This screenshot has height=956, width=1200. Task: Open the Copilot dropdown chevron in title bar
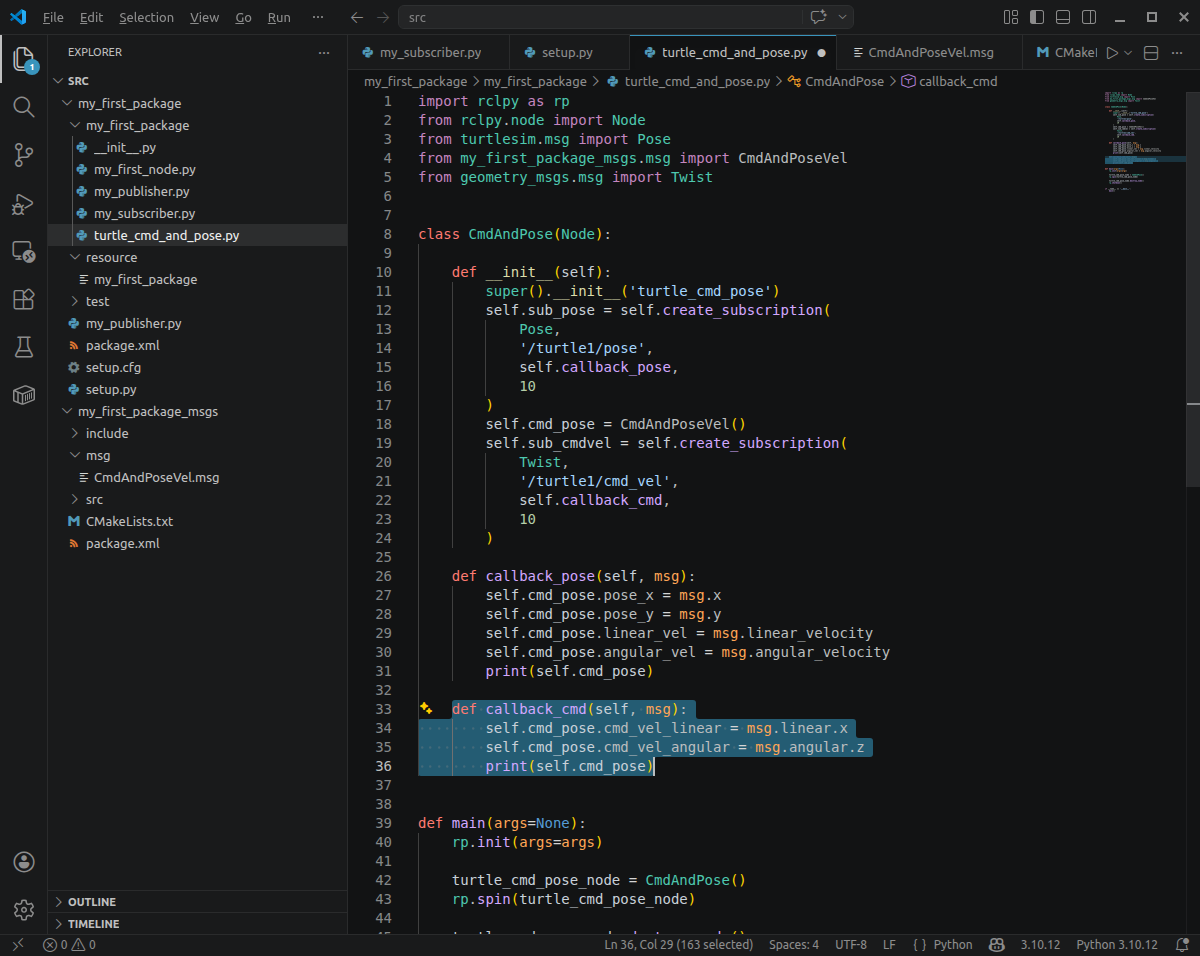click(x=842, y=17)
